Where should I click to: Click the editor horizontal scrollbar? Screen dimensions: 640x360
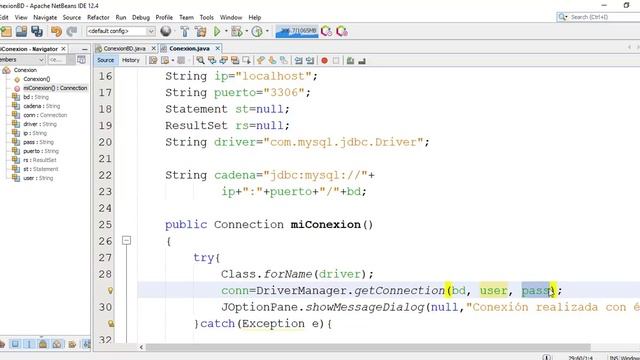pyautogui.click(x=368, y=347)
